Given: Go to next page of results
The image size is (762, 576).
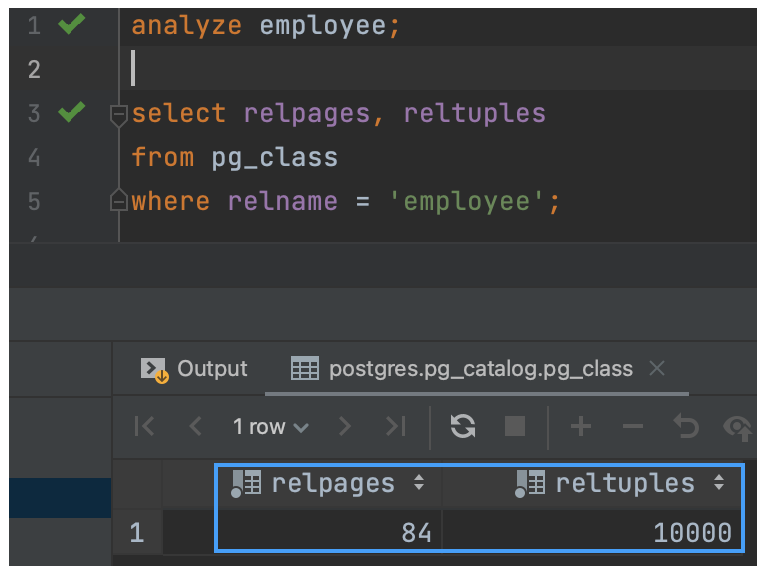Looking at the screenshot, I should [345, 426].
